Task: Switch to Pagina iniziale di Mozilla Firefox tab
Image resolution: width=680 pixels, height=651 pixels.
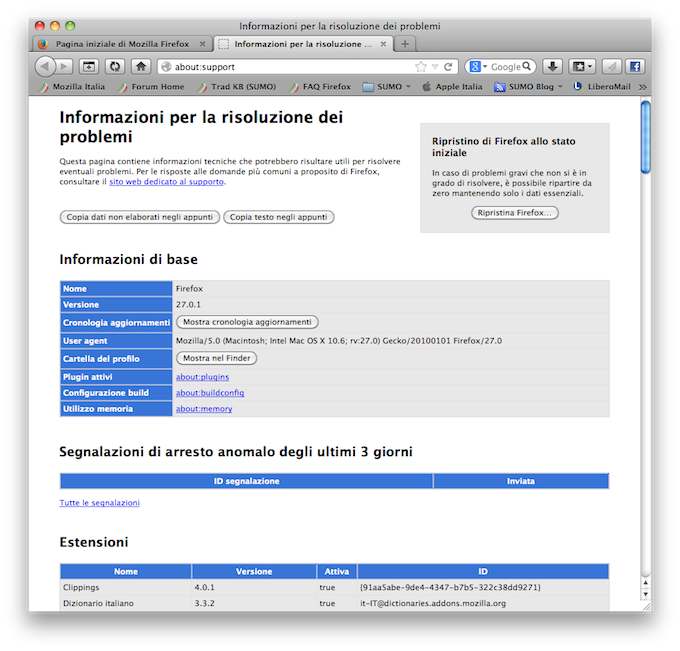Action: coord(122,44)
